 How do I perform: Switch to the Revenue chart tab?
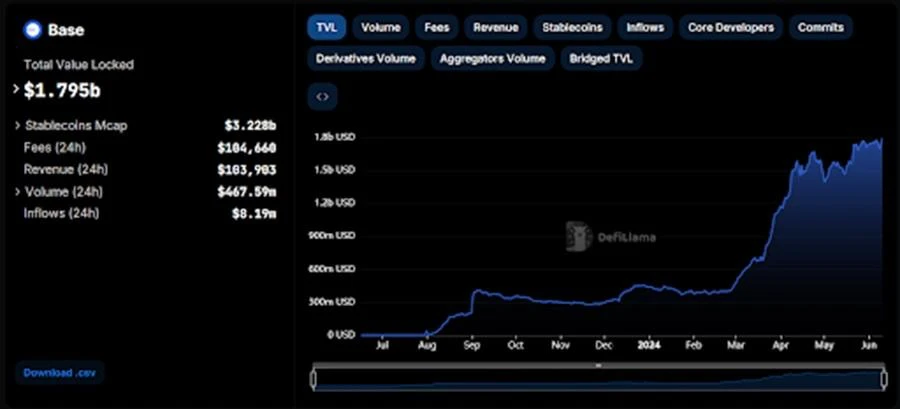click(x=496, y=28)
